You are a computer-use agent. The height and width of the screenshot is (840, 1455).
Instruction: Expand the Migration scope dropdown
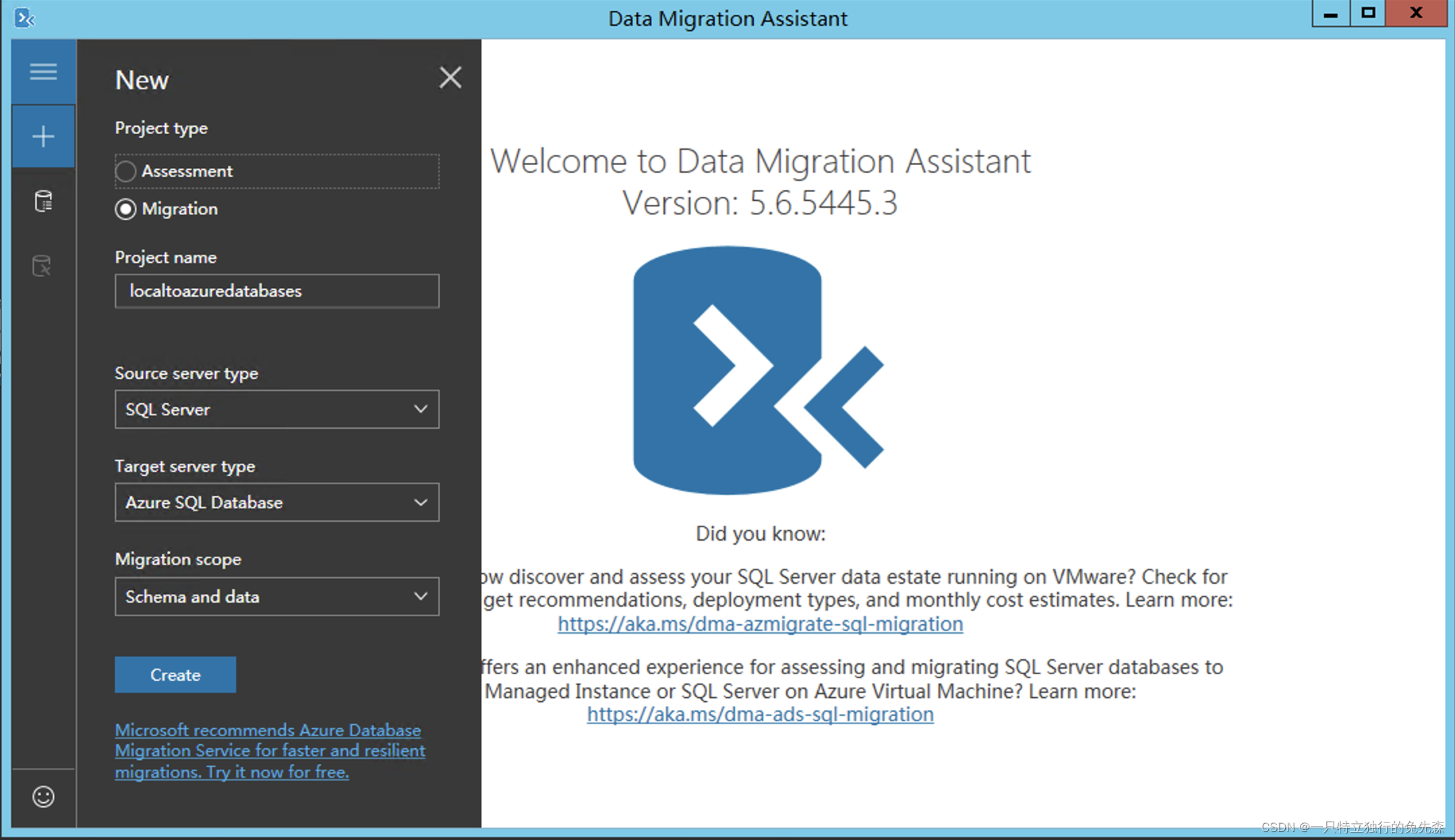point(277,597)
